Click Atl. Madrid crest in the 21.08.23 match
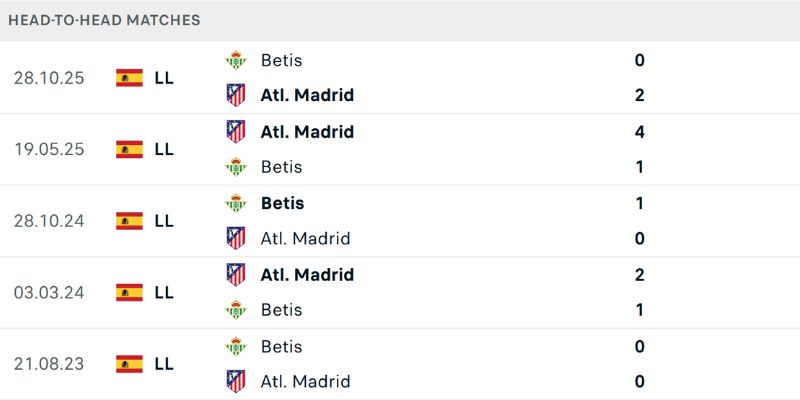800x400 pixels. pyautogui.click(x=236, y=382)
